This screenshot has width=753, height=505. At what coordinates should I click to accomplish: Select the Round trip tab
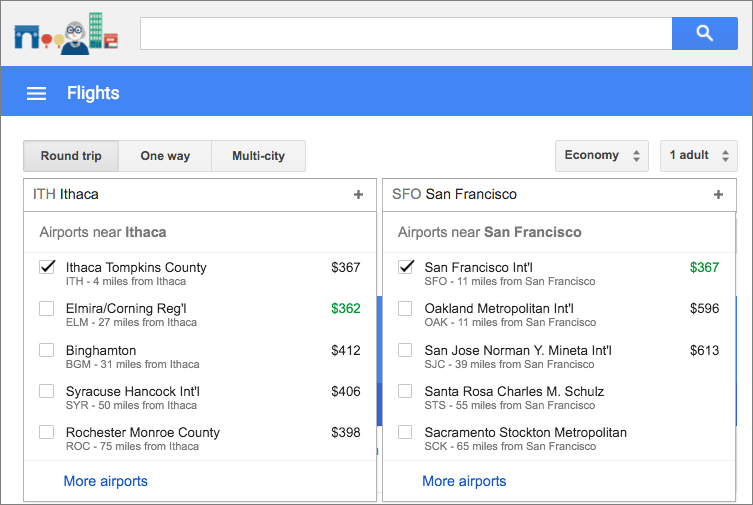pyautogui.click(x=71, y=156)
